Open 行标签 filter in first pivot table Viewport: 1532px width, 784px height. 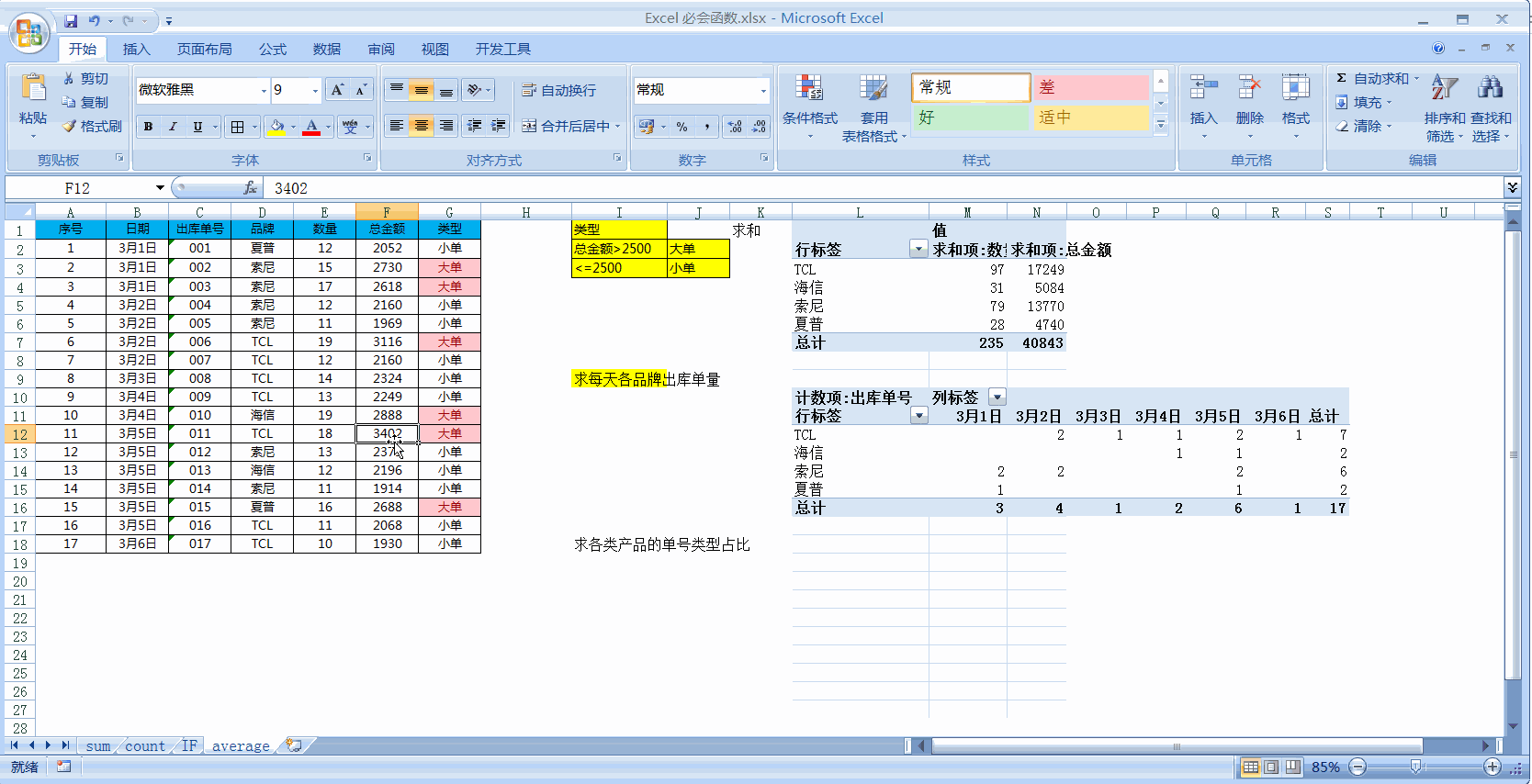[918, 250]
